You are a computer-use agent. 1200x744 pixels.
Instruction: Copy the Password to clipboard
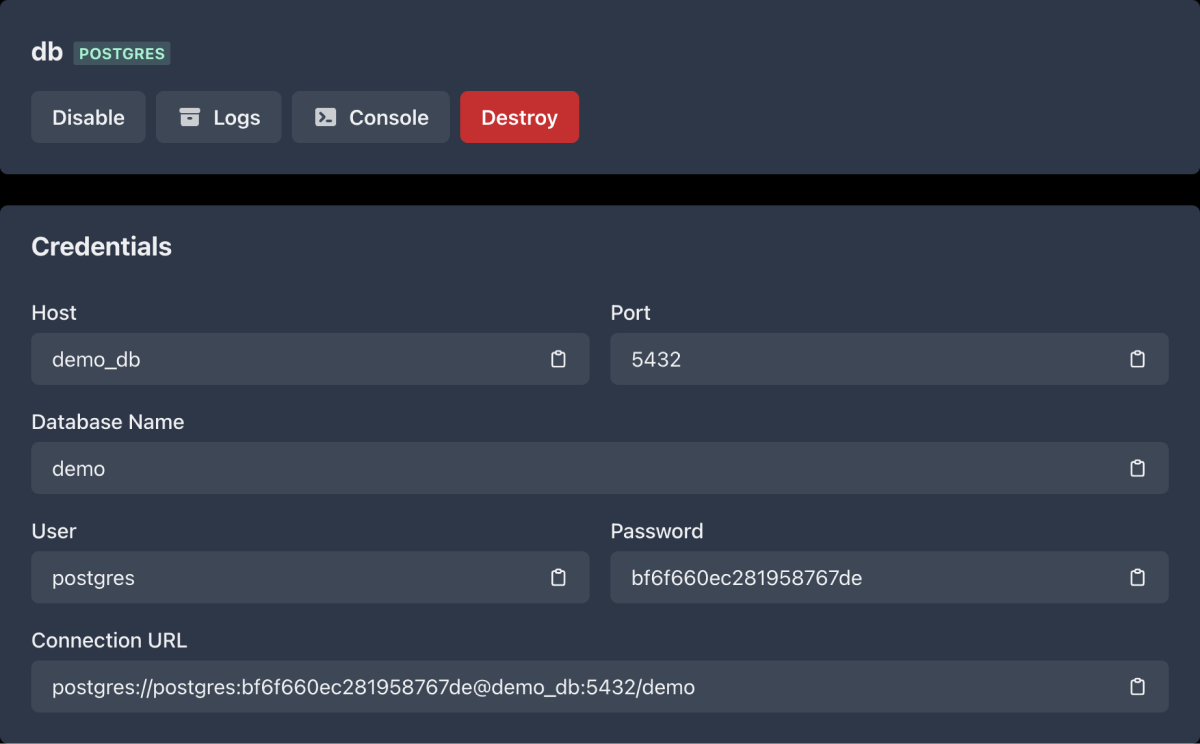(x=1137, y=577)
